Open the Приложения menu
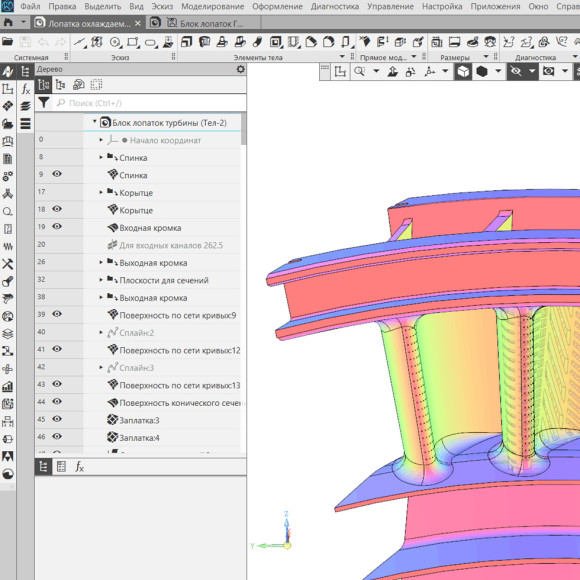Viewport: 580px width, 580px height. pyautogui.click(x=495, y=6)
